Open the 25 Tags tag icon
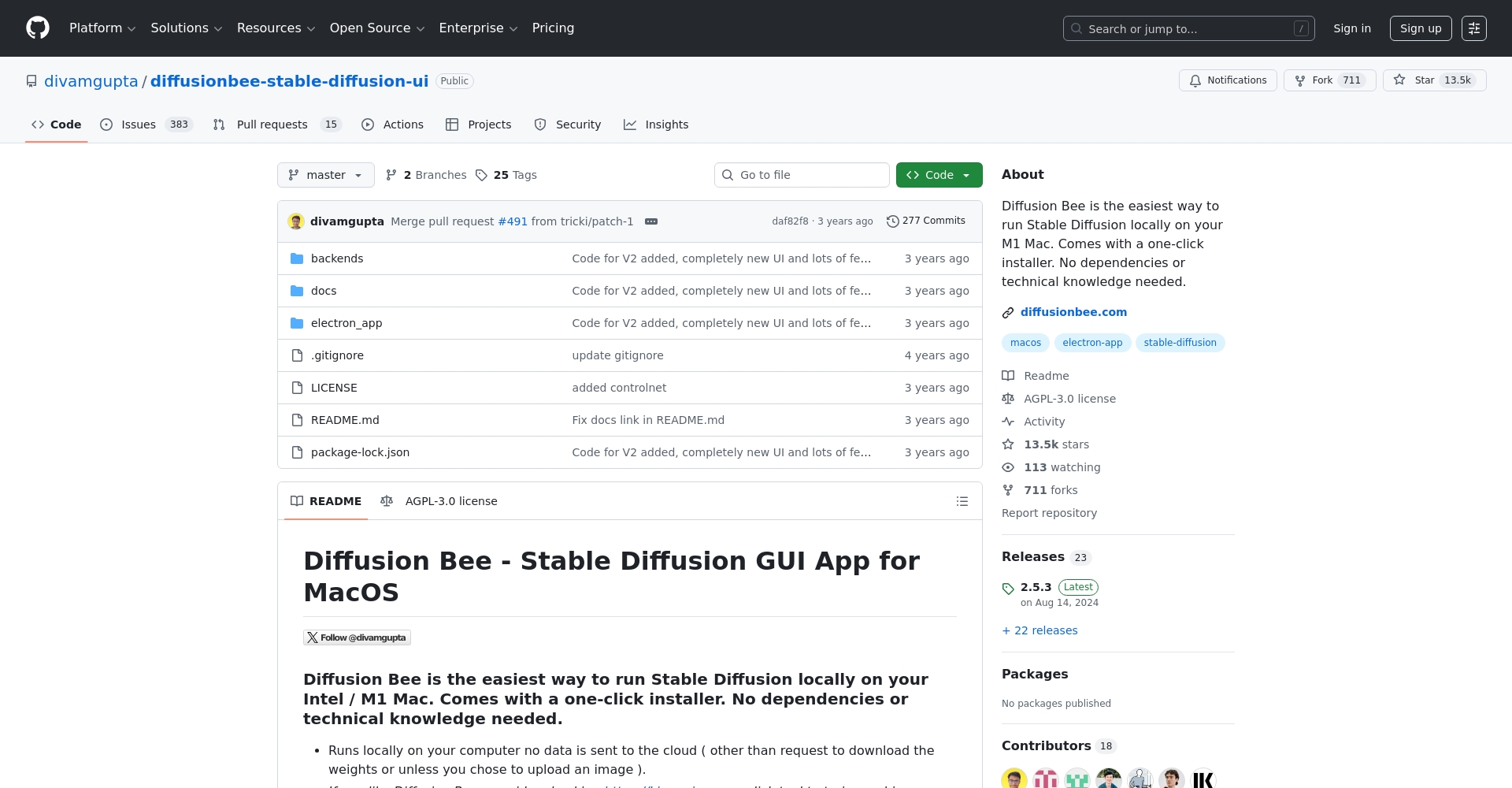1512x788 pixels. [x=481, y=175]
